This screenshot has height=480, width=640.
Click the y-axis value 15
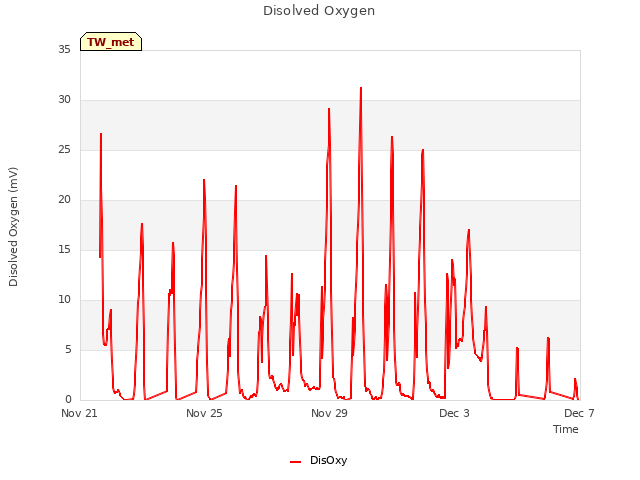click(64, 249)
